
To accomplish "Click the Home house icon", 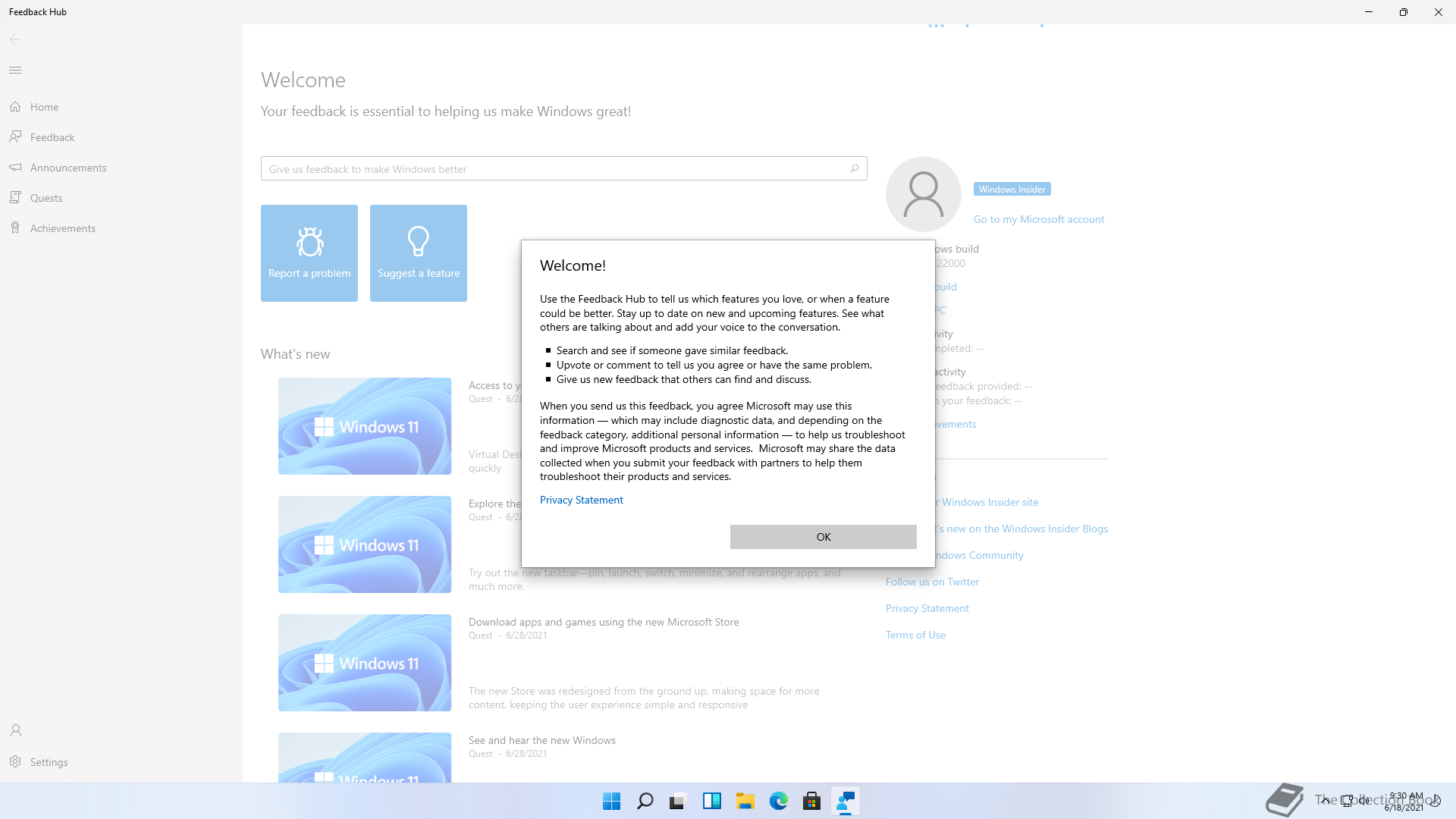I will tap(15, 107).
